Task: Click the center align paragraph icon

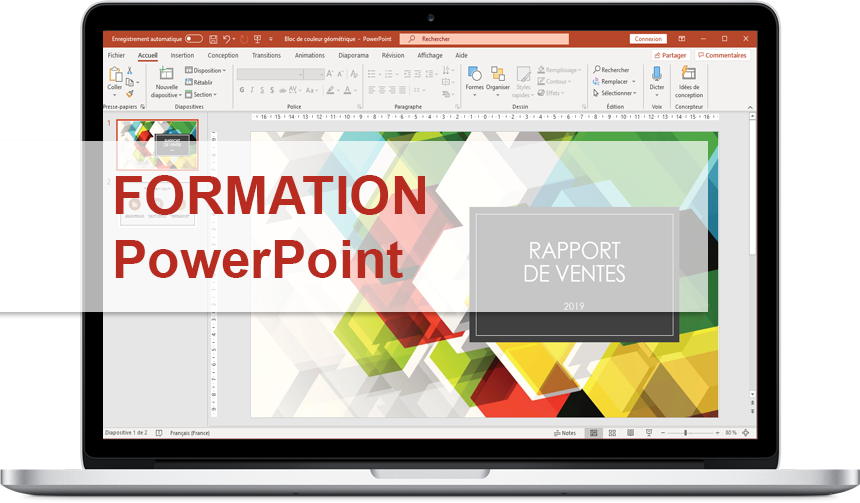Action: [x=382, y=90]
